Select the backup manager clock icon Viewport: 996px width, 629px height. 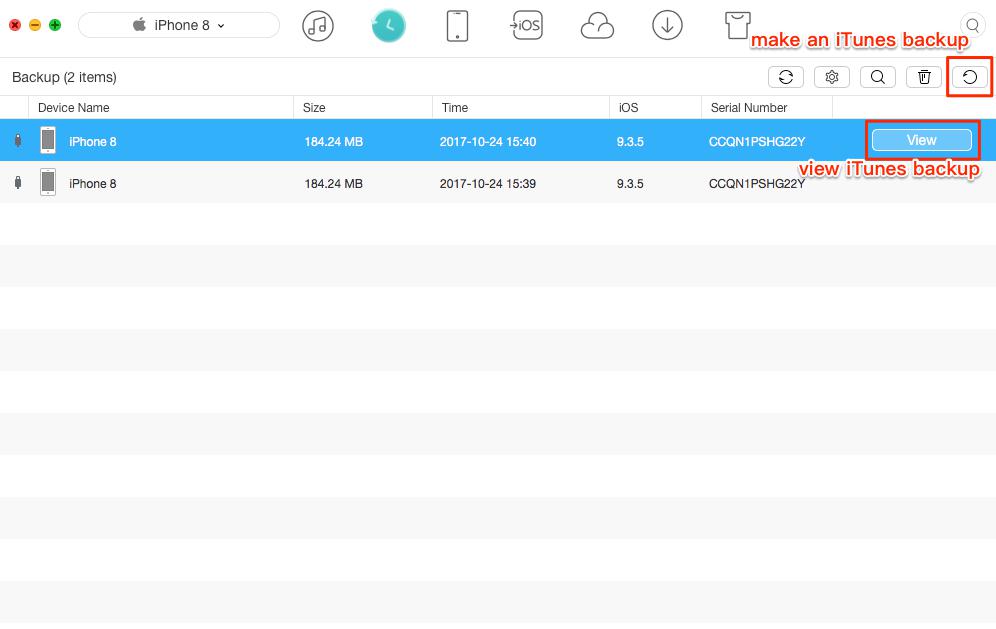click(388, 26)
